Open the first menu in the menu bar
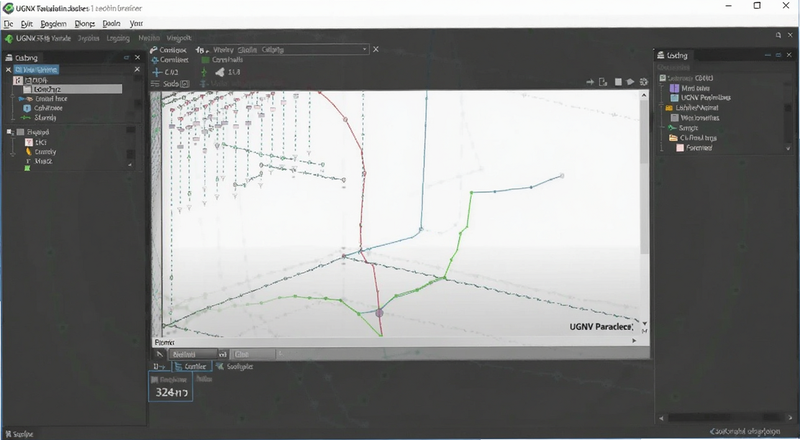800x440 pixels. pyautogui.click(x=9, y=24)
